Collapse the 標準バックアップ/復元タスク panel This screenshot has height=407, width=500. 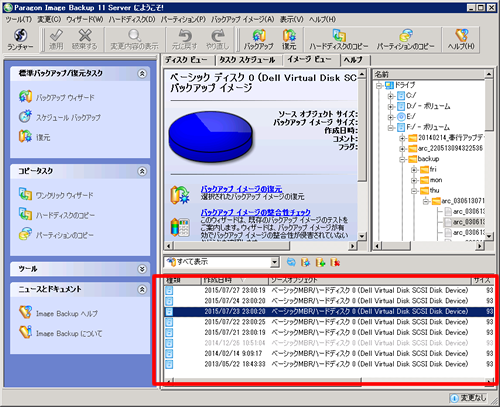pyautogui.click(x=142, y=74)
